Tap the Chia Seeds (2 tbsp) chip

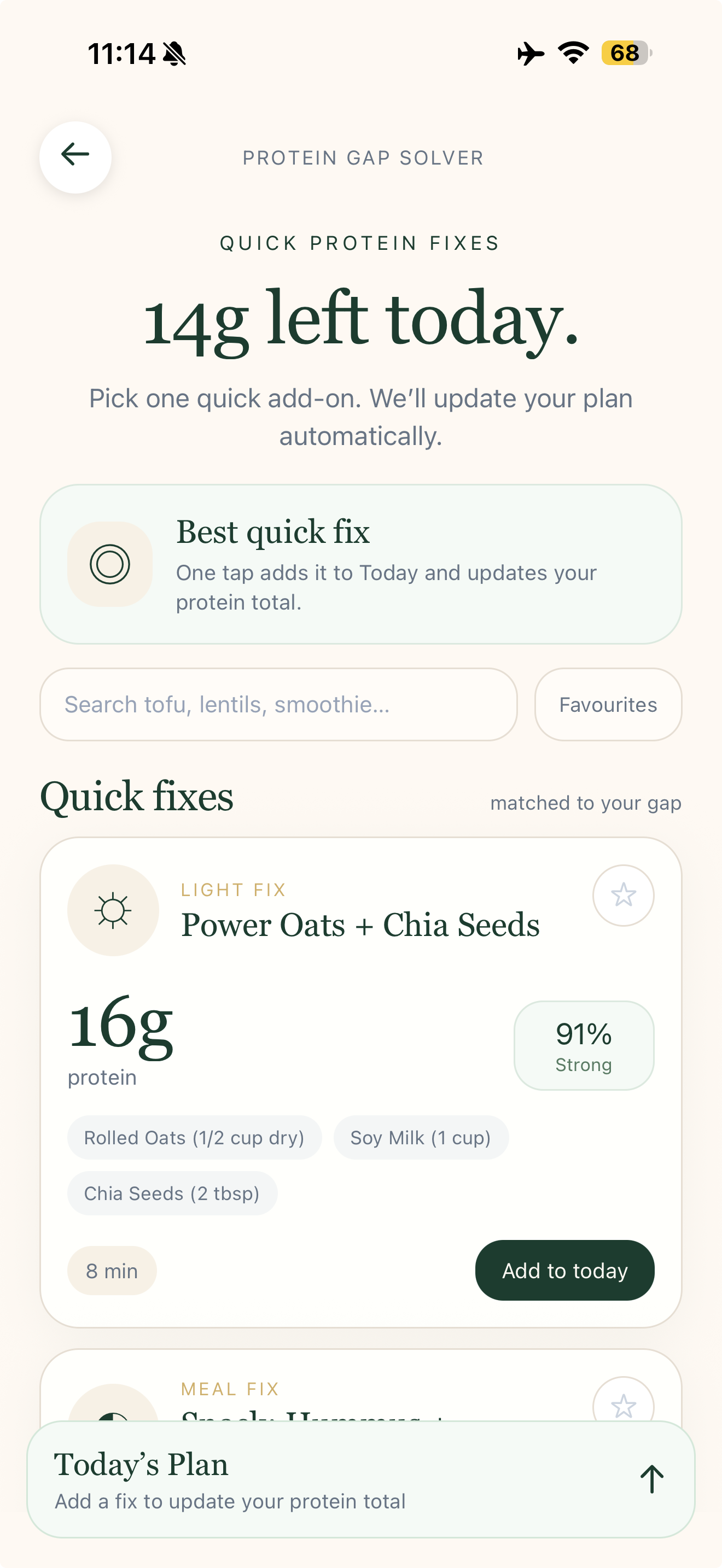coord(172,1193)
